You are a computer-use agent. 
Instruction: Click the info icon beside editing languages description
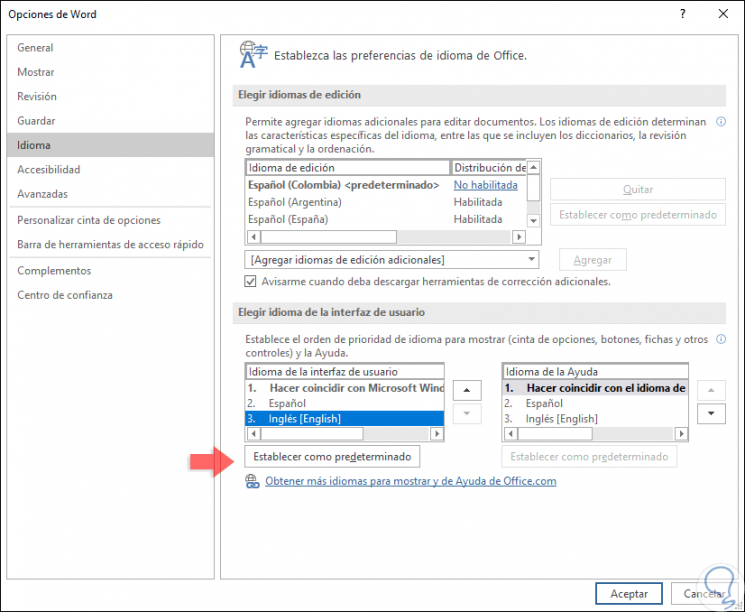(x=721, y=122)
